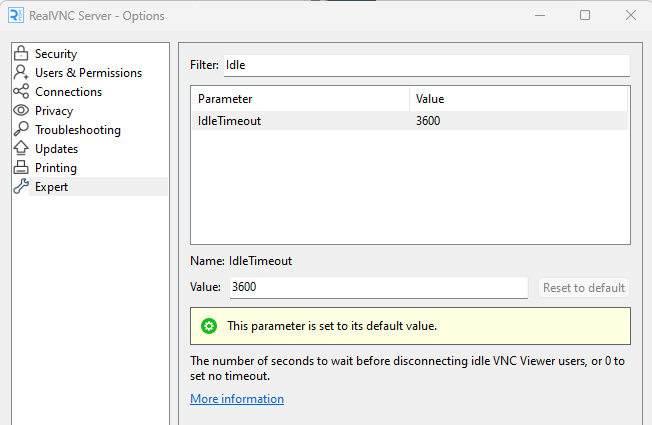The image size is (652, 425).
Task: Click the Name: IdleTimeout label
Action: click(241, 261)
